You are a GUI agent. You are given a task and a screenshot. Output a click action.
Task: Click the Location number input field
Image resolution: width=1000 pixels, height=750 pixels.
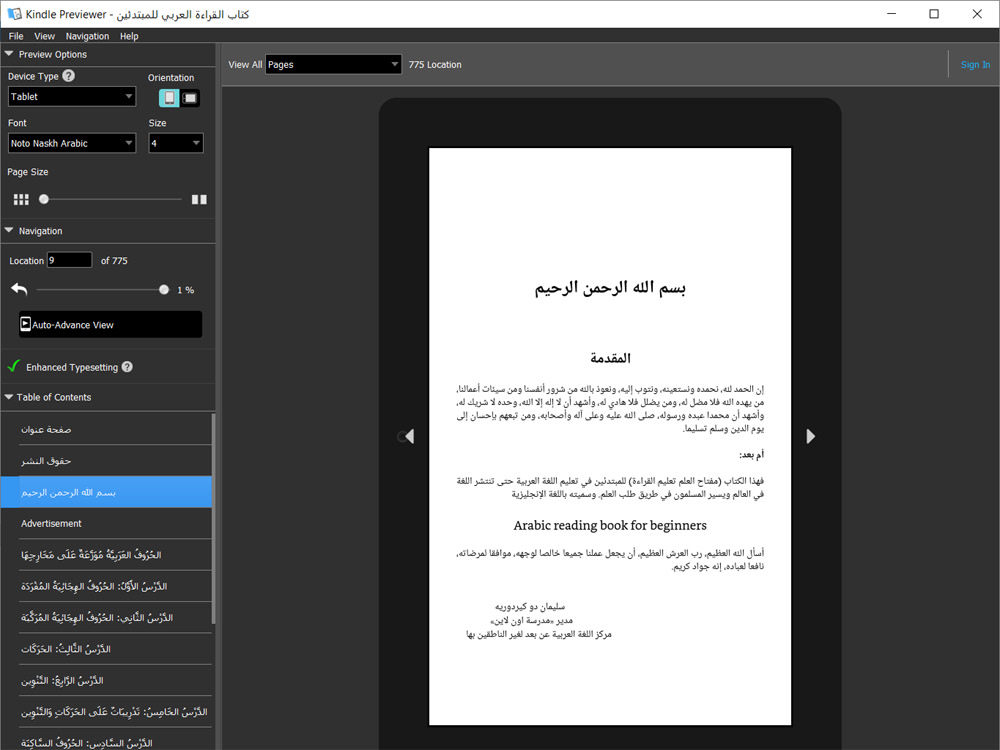click(x=70, y=260)
